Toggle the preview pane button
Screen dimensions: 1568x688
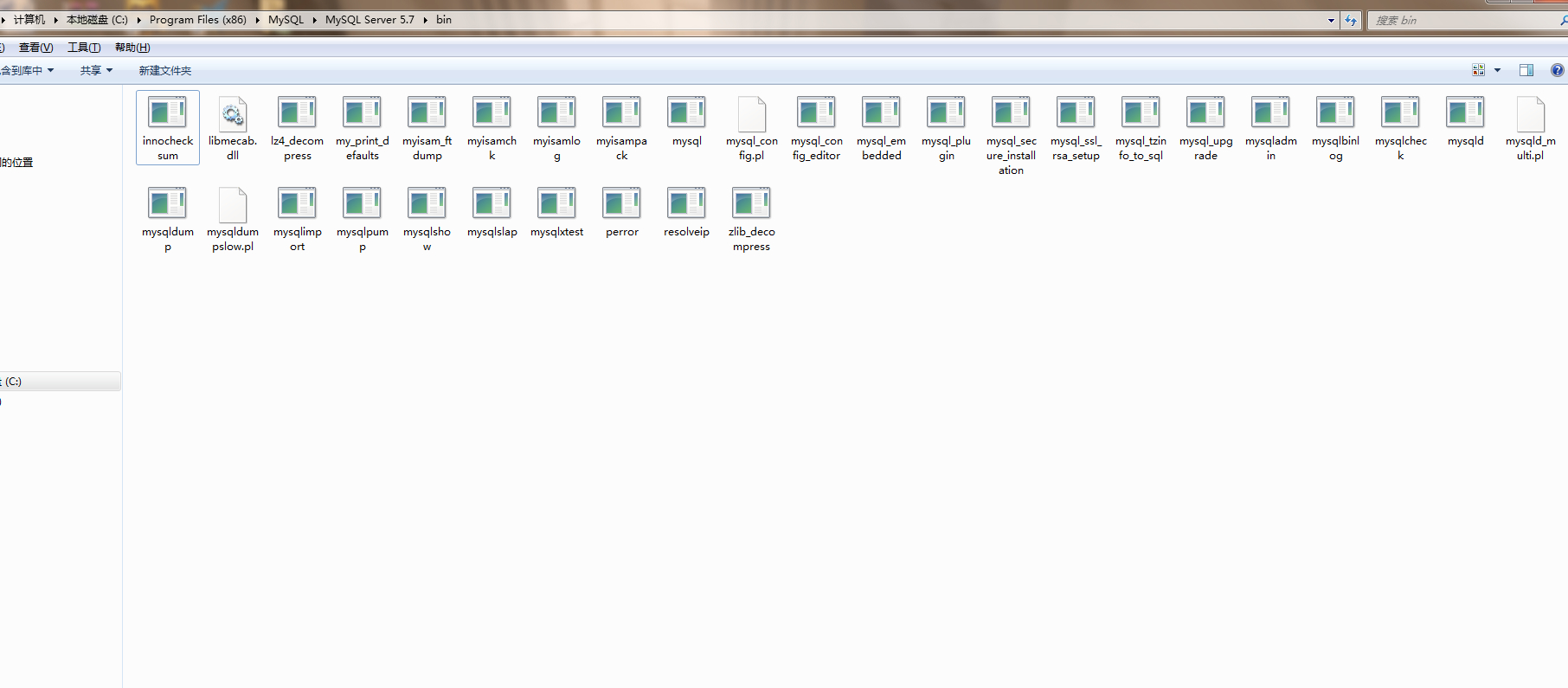tap(1526, 70)
